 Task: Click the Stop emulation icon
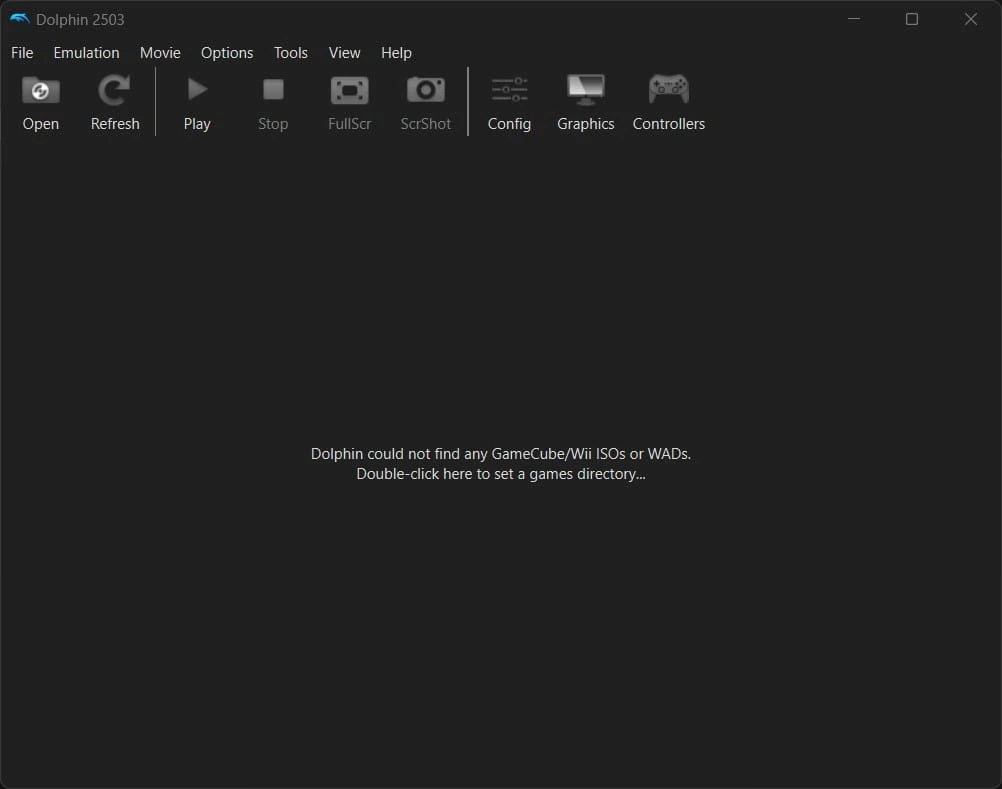click(273, 91)
